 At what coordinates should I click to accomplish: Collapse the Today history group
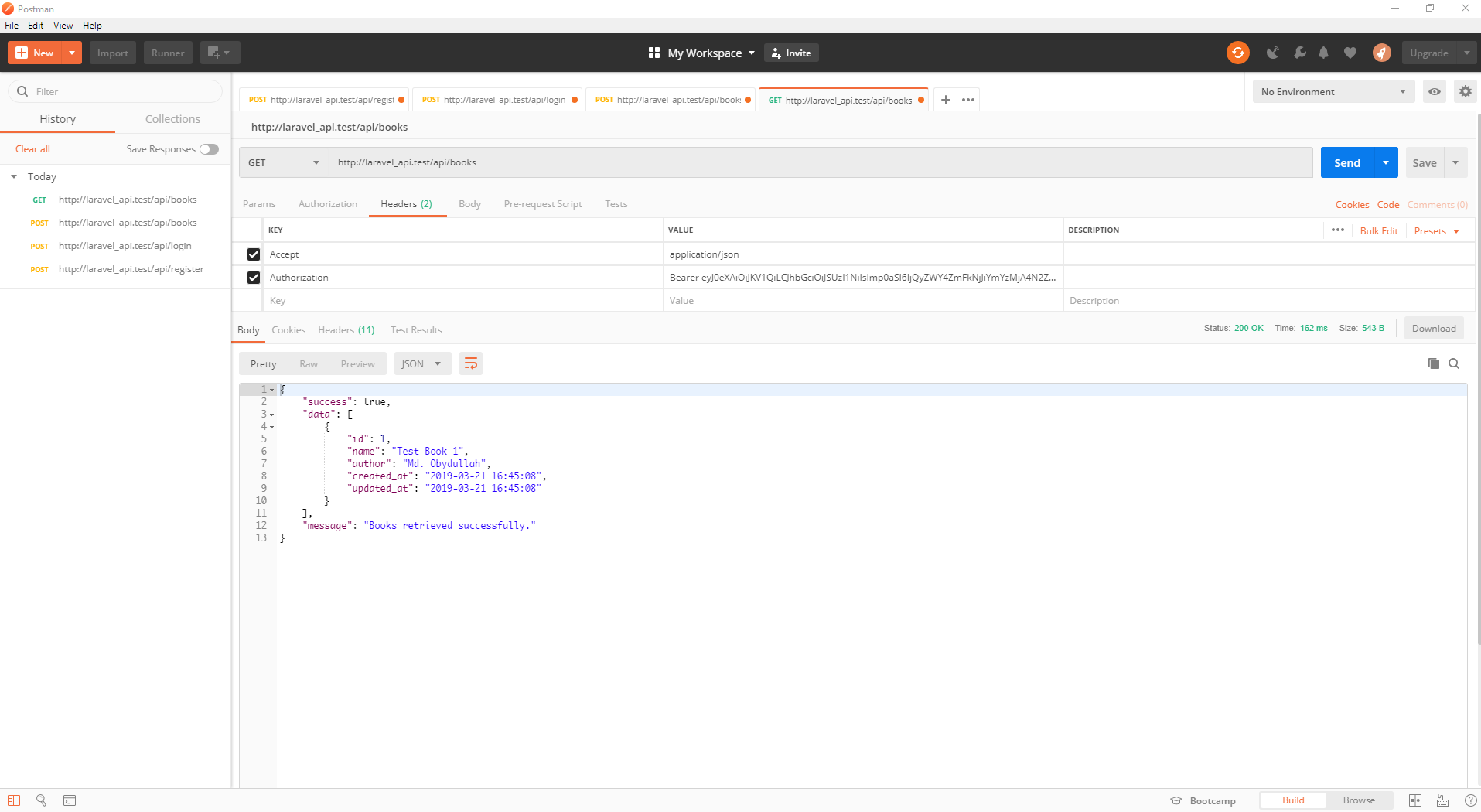tap(14, 176)
